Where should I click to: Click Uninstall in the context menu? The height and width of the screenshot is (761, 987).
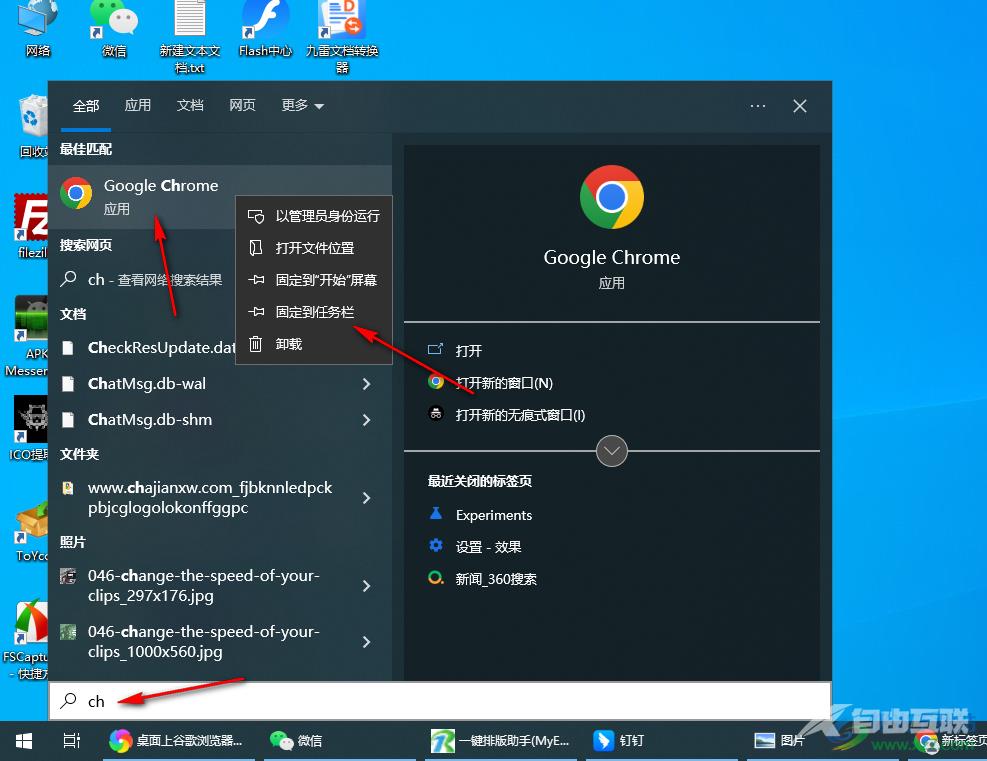(288, 344)
